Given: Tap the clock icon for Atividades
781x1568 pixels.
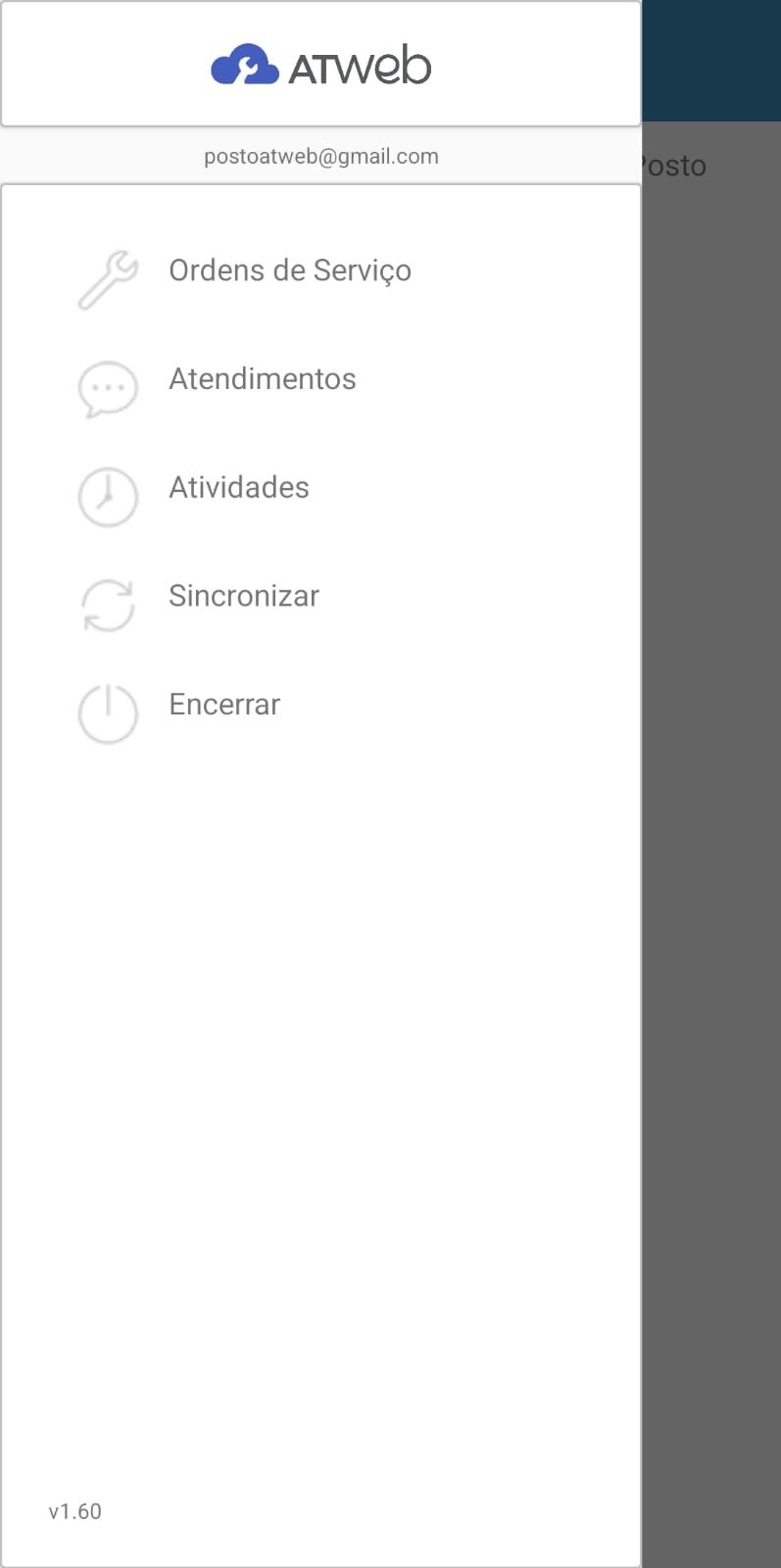Looking at the screenshot, I should [x=108, y=497].
